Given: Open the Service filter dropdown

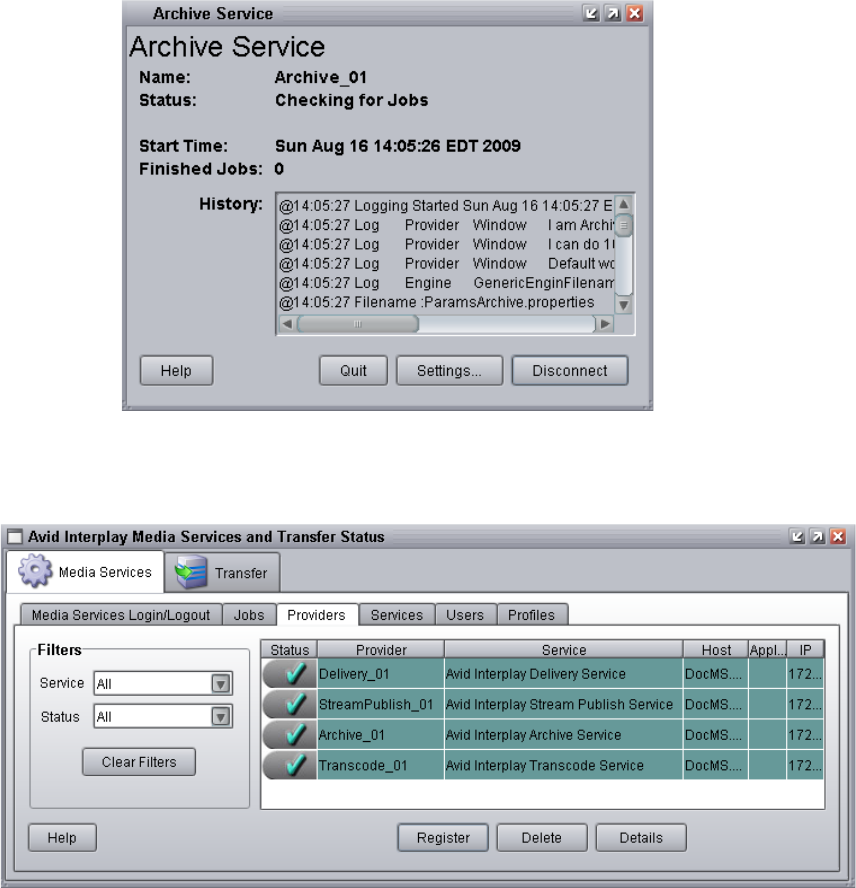Looking at the screenshot, I should pyautogui.click(x=221, y=684).
